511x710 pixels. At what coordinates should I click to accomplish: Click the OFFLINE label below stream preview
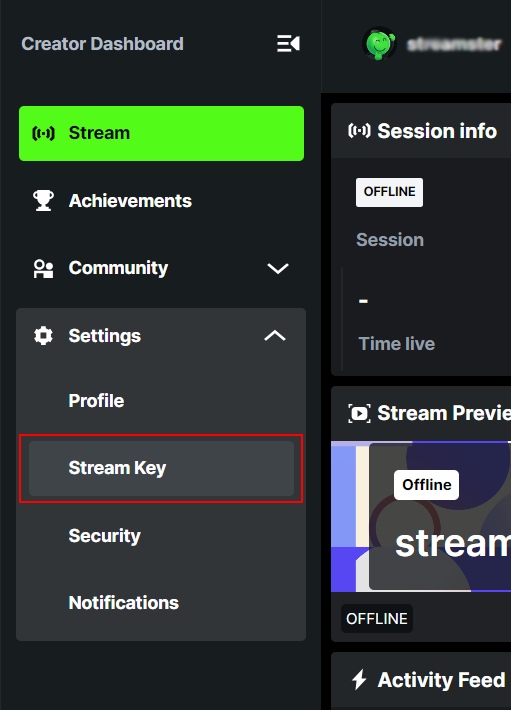(377, 619)
